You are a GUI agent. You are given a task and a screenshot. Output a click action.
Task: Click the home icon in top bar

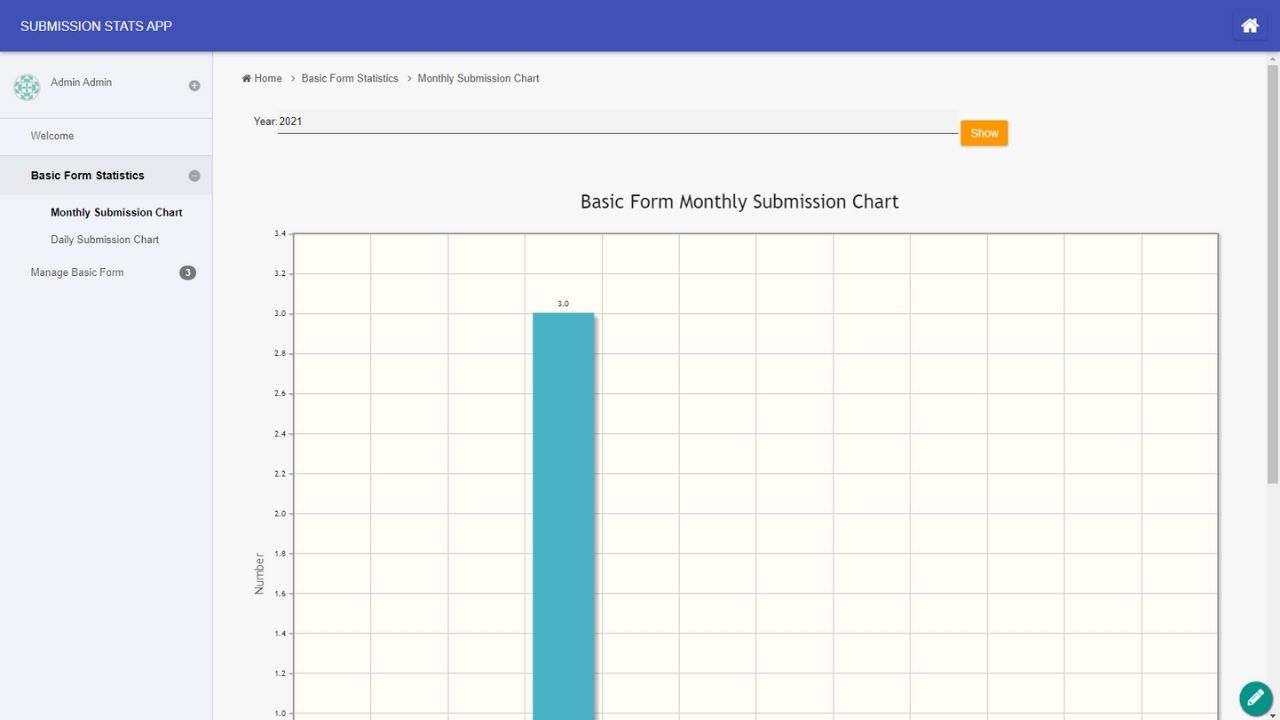pyautogui.click(x=1250, y=26)
